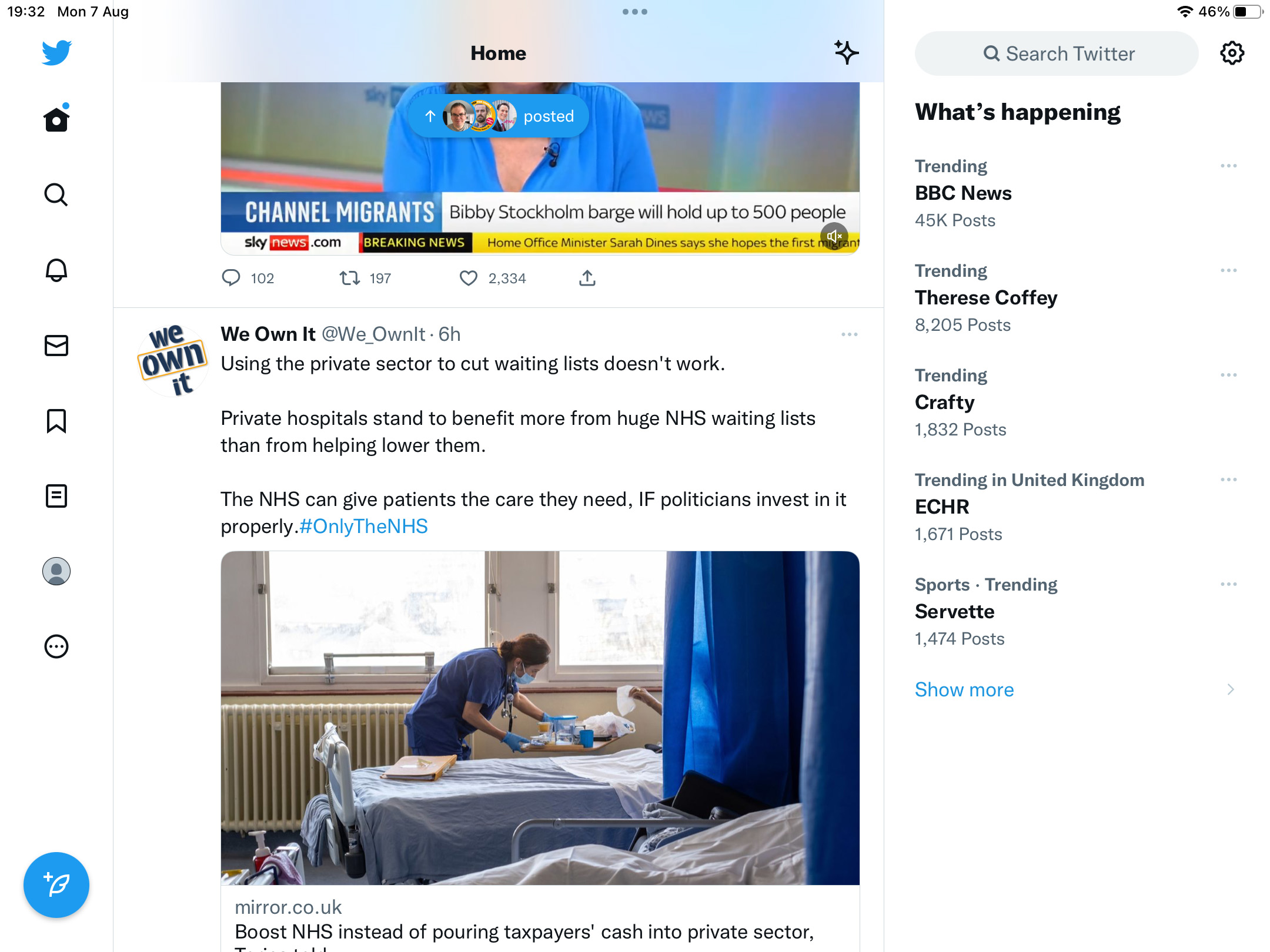Open the #OnlyTheNHS hashtag
Image resolution: width=1270 pixels, height=952 pixels.
point(363,526)
